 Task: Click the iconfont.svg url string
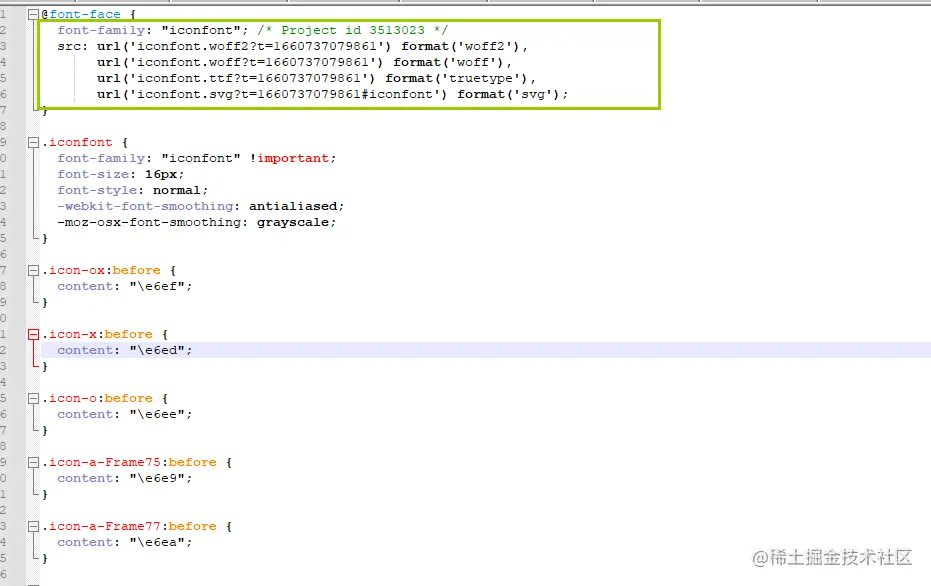click(x=284, y=94)
